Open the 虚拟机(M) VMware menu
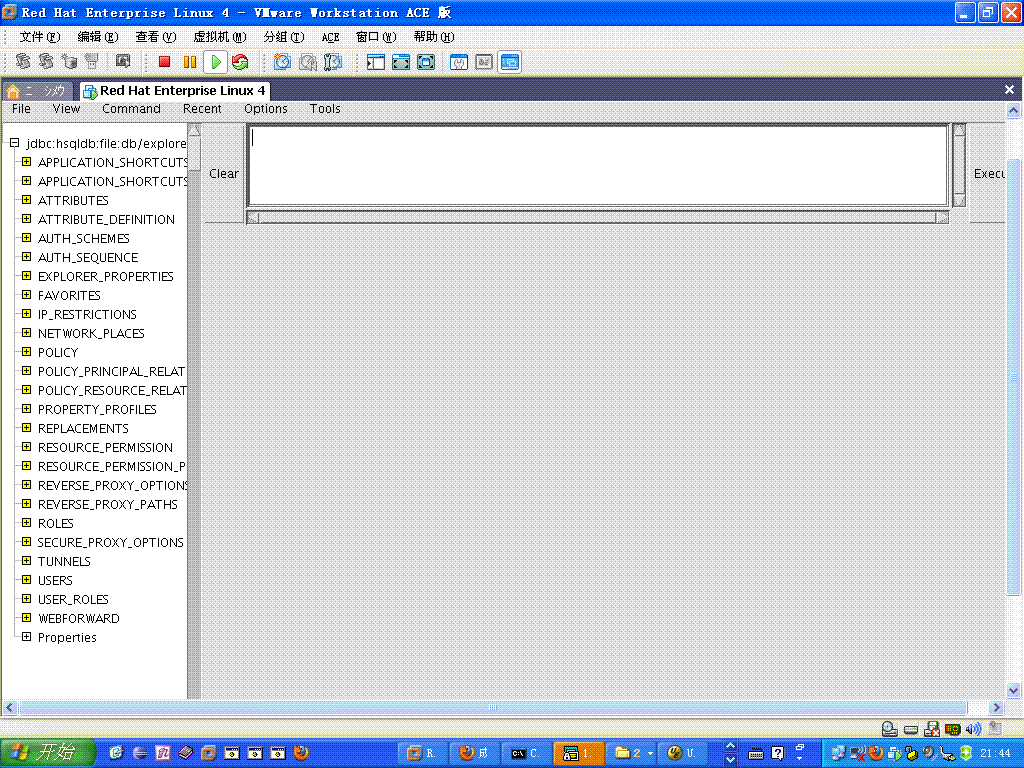 click(x=219, y=37)
